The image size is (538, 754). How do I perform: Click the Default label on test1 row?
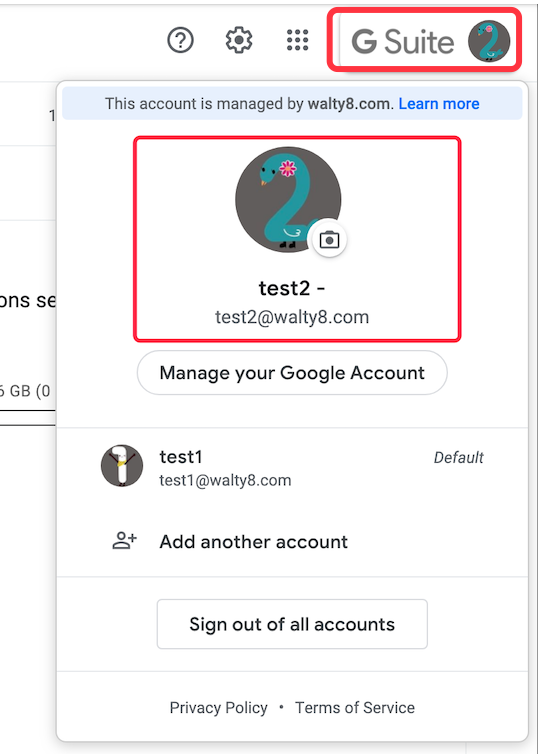pos(458,457)
